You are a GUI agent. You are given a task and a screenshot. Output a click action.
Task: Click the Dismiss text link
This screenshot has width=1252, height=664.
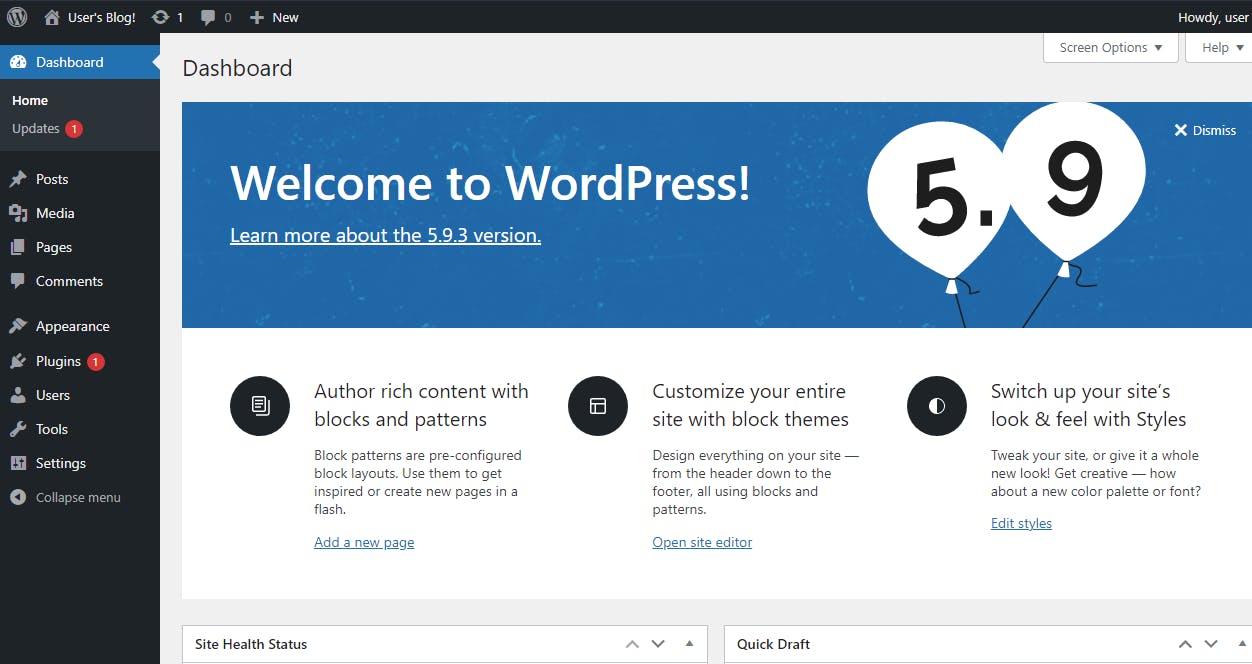click(1214, 130)
